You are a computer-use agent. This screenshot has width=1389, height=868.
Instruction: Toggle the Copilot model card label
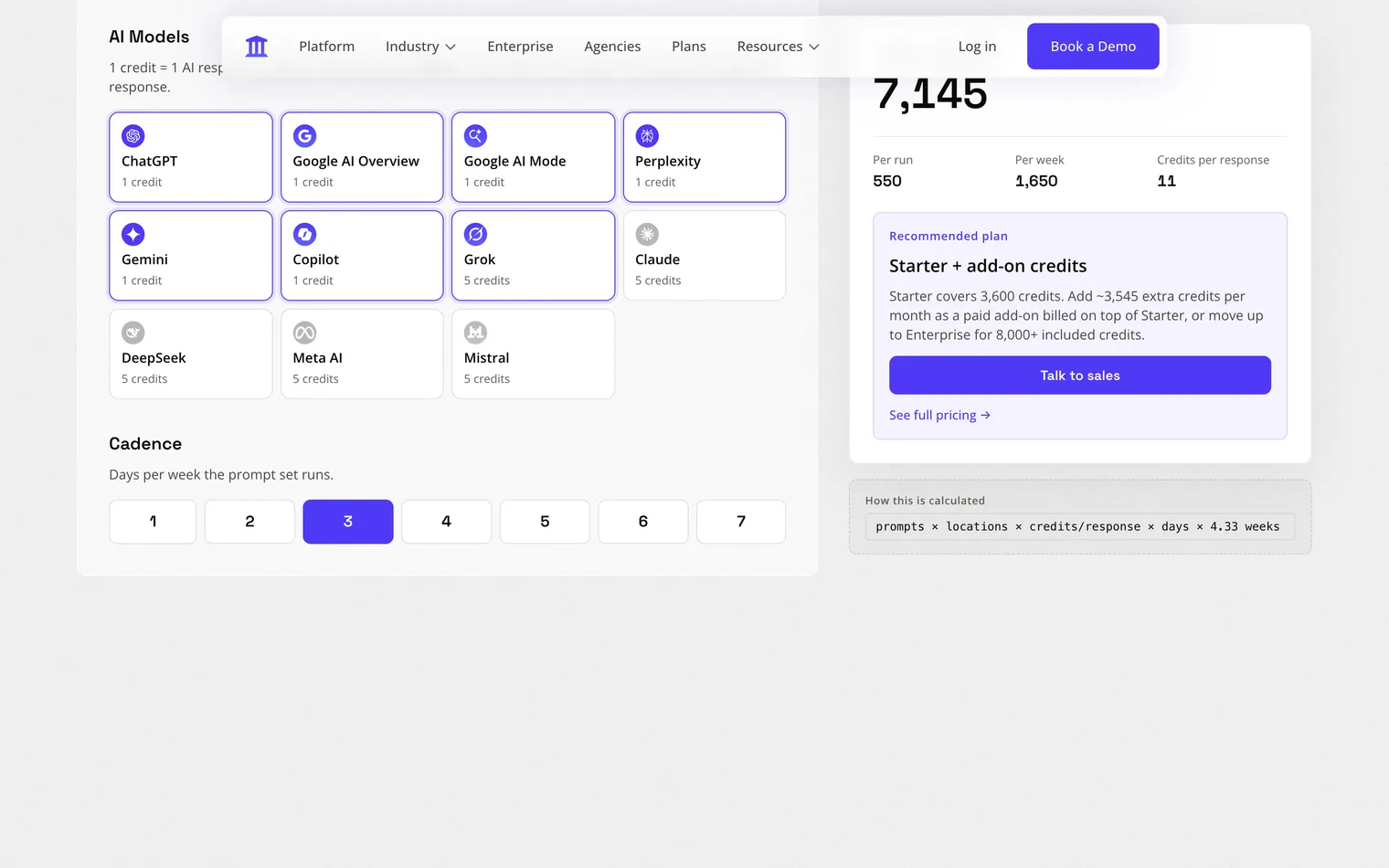[x=315, y=259]
